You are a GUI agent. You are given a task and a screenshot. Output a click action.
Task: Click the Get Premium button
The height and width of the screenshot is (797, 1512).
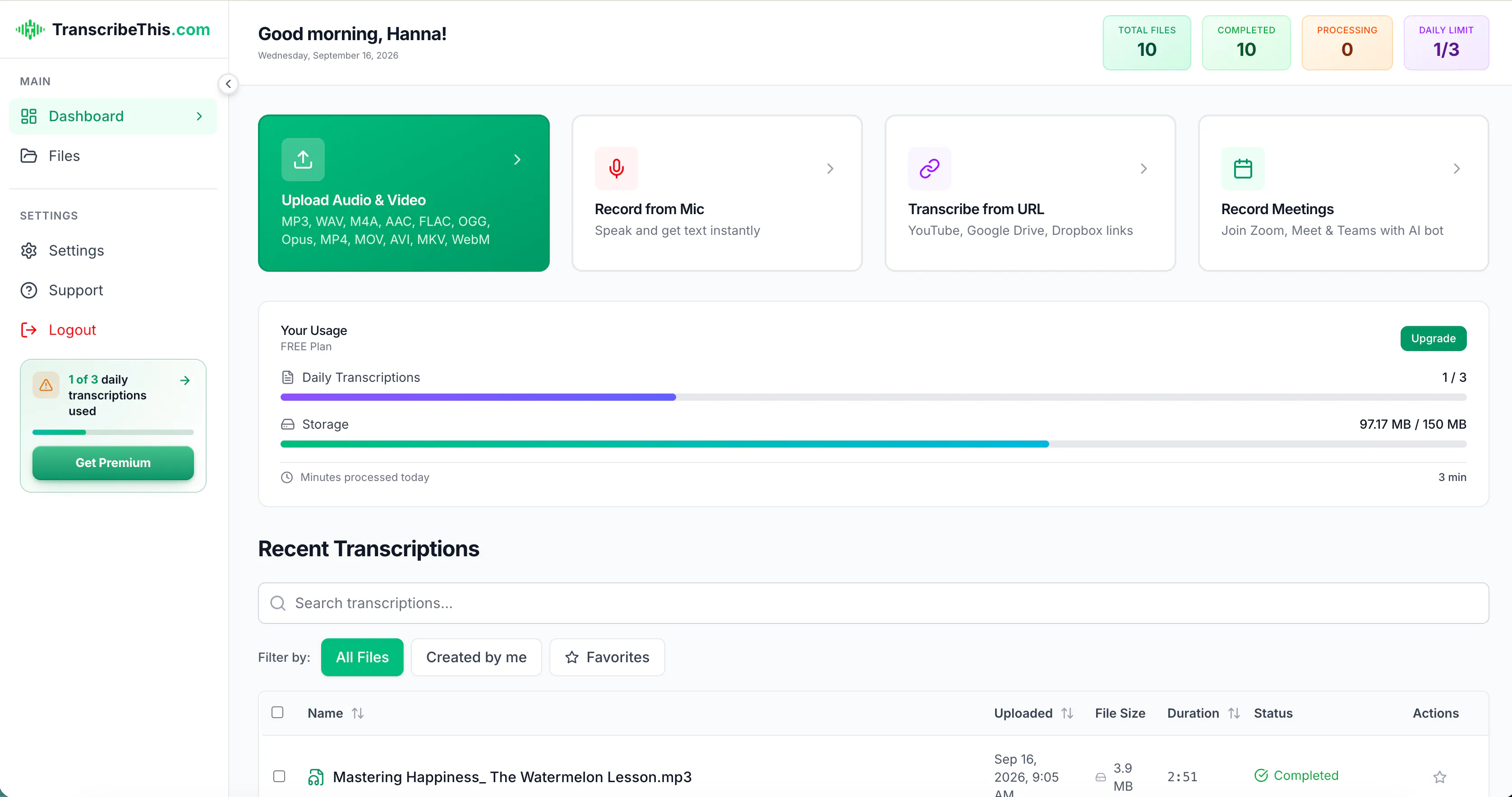pos(113,463)
